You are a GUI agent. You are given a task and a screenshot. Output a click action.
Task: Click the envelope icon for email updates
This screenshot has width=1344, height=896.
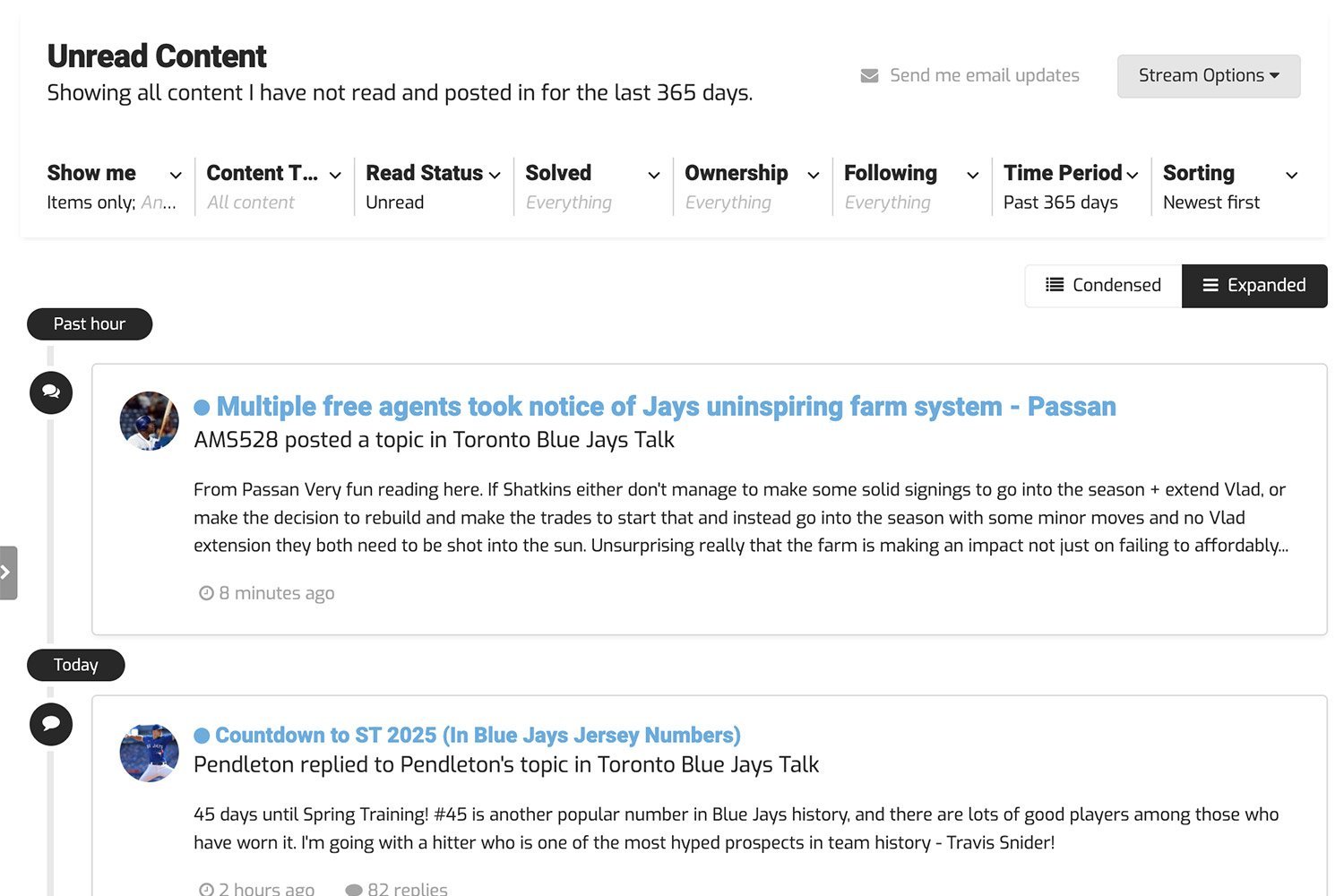pyautogui.click(x=868, y=76)
